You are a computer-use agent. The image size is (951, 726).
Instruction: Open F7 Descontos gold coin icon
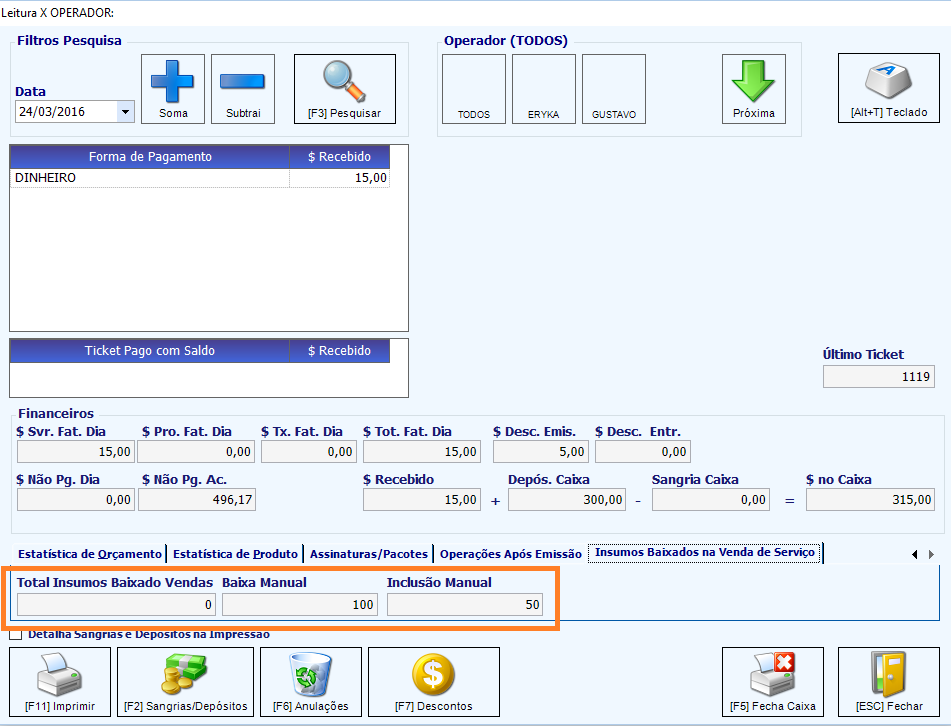(434, 682)
